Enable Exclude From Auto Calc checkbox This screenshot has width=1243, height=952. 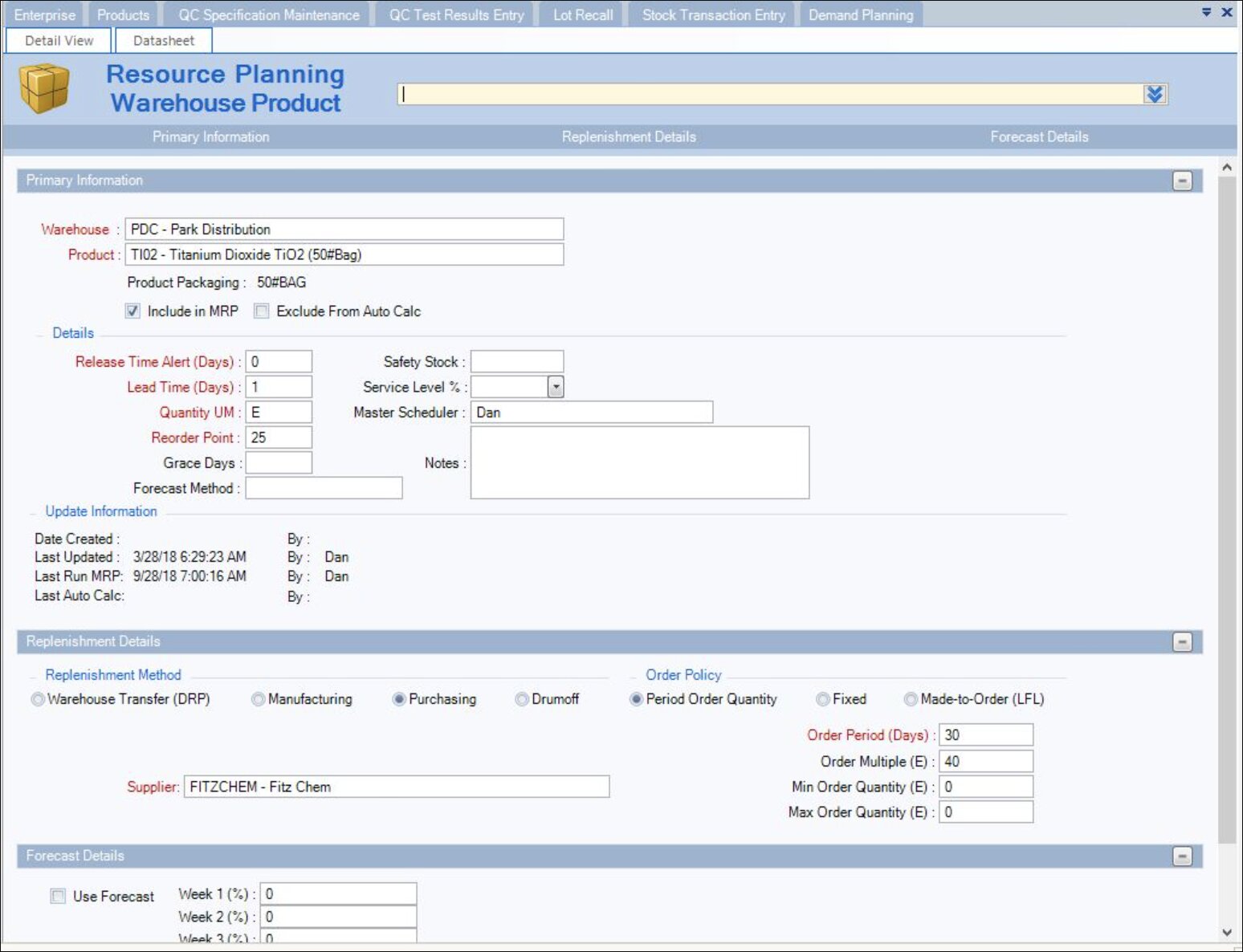(x=262, y=311)
